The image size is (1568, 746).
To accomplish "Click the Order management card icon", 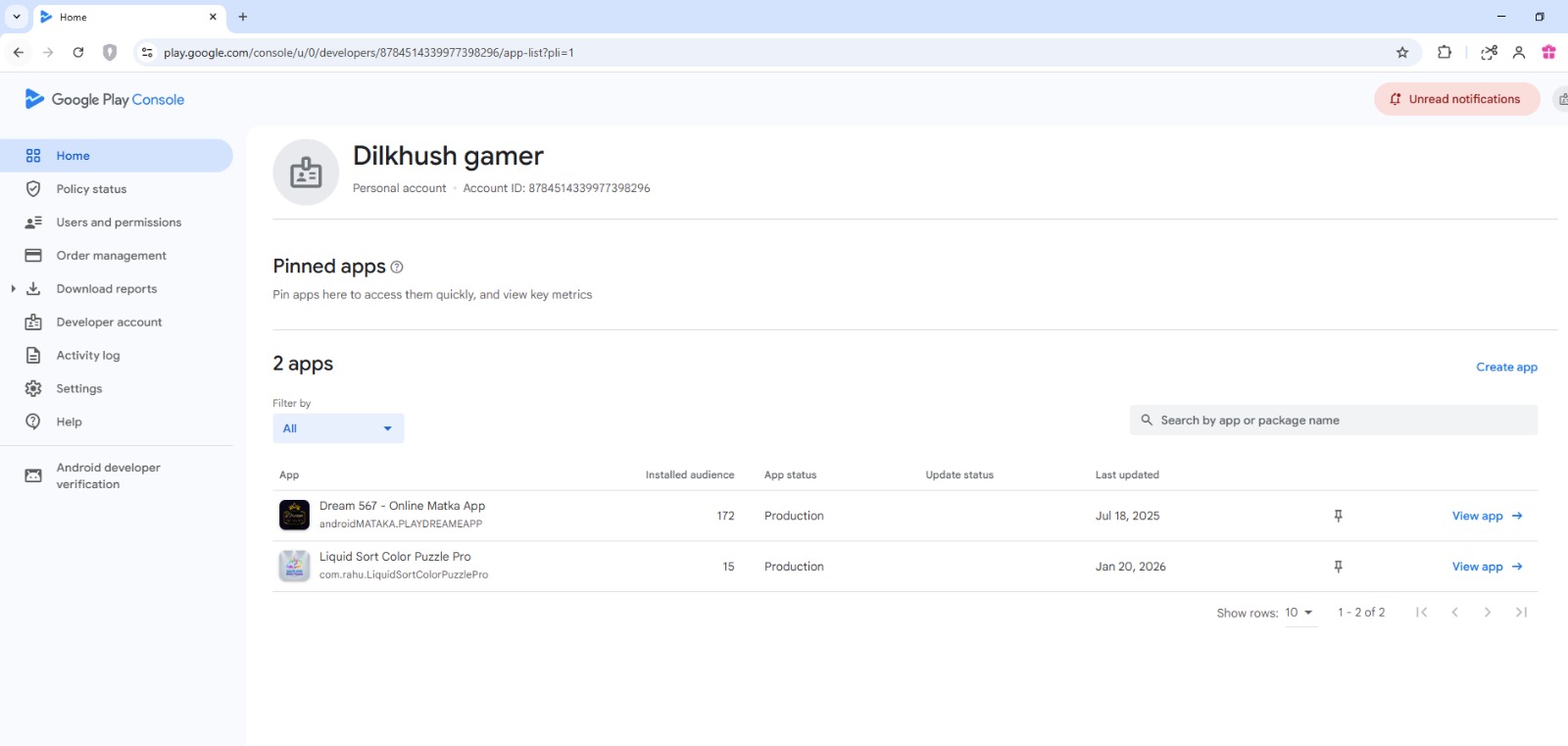I will pyautogui.click(x=33, y=256).
